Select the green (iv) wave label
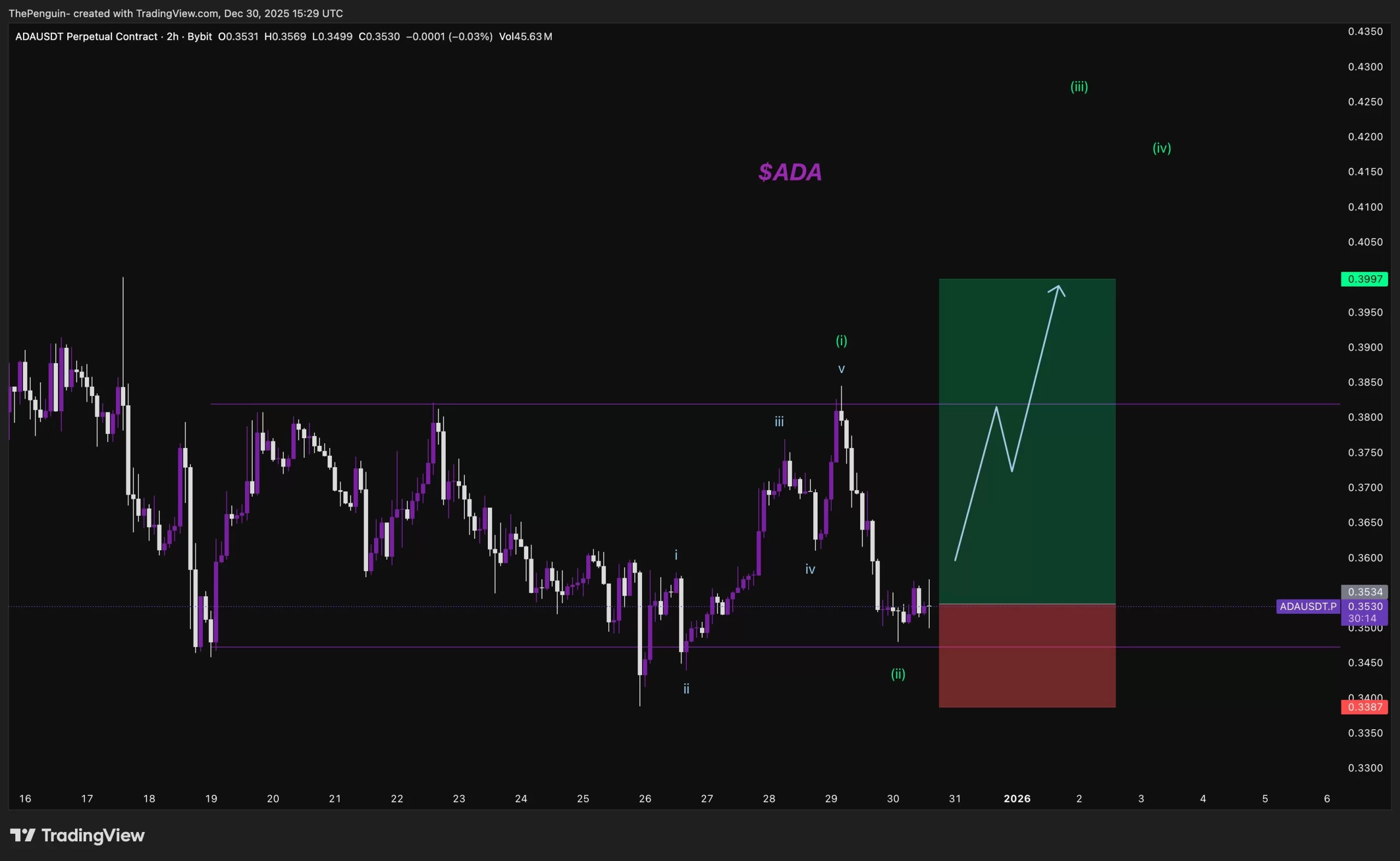 pos(1162,148)
